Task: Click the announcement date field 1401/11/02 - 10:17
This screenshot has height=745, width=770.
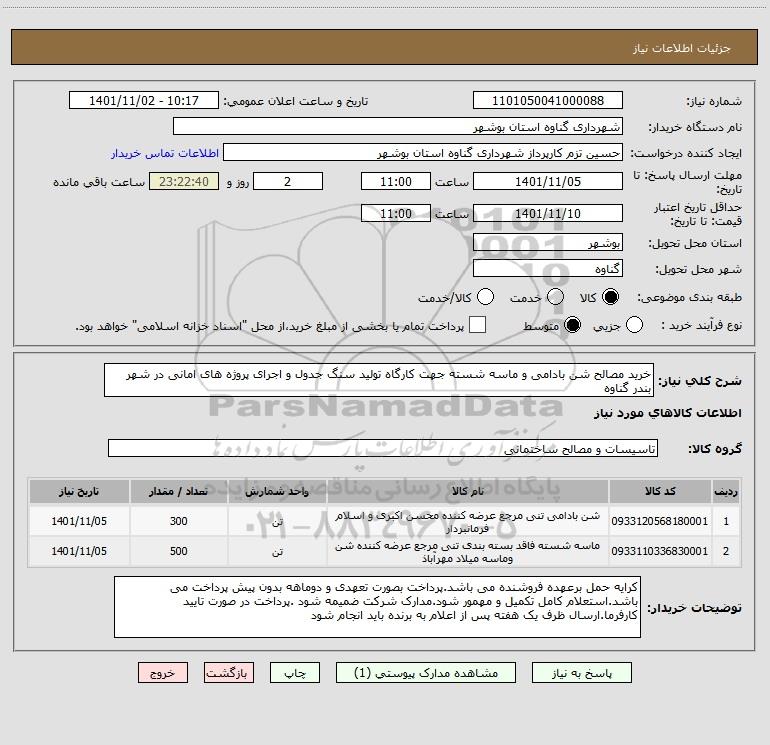Action: click(x=144, y=101)
